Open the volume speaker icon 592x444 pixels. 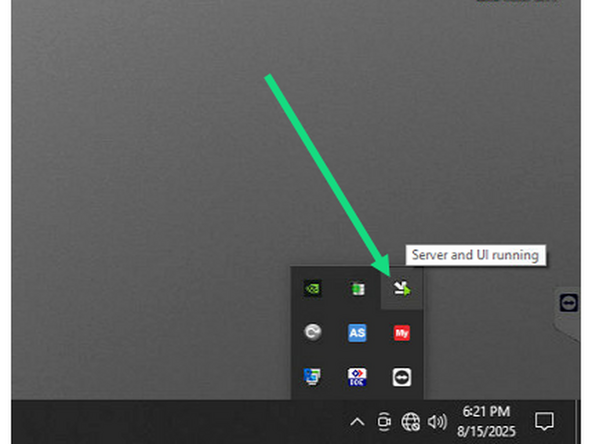[437, 421]
